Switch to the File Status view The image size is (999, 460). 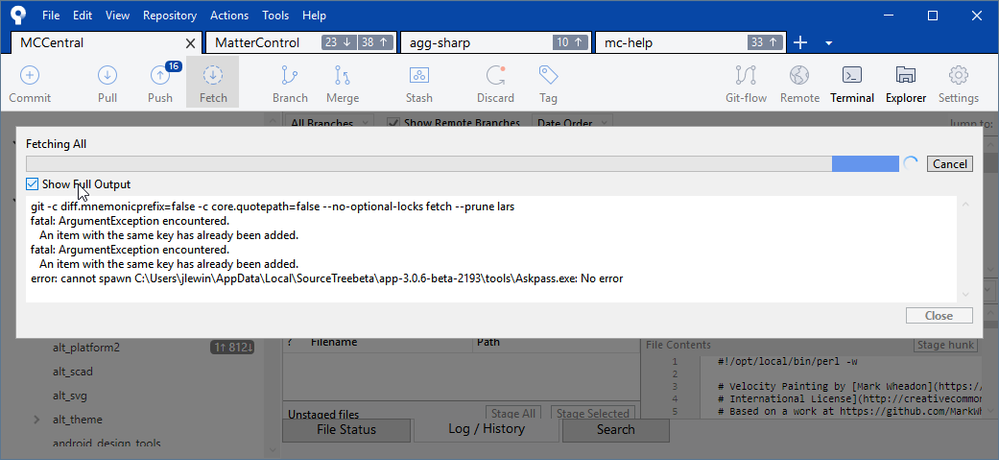tap(346, 429)
